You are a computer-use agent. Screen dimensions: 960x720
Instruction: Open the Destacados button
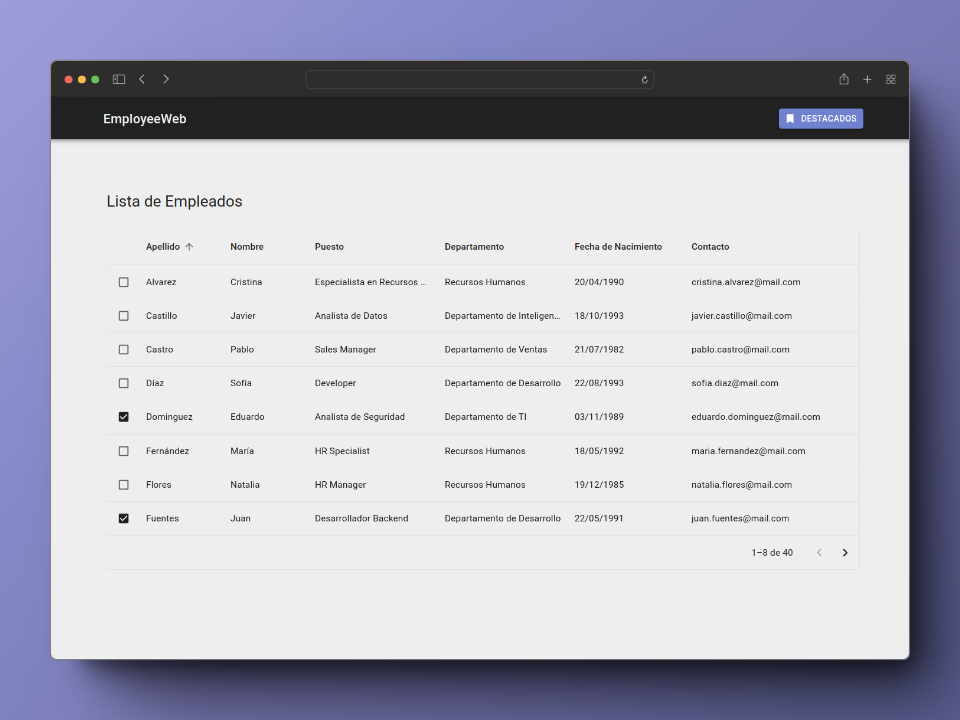(x=820, y=119)
